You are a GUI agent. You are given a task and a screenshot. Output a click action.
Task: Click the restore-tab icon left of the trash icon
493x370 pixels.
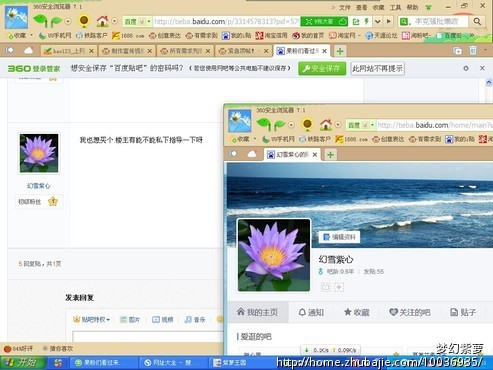click(x=458, y=50)
